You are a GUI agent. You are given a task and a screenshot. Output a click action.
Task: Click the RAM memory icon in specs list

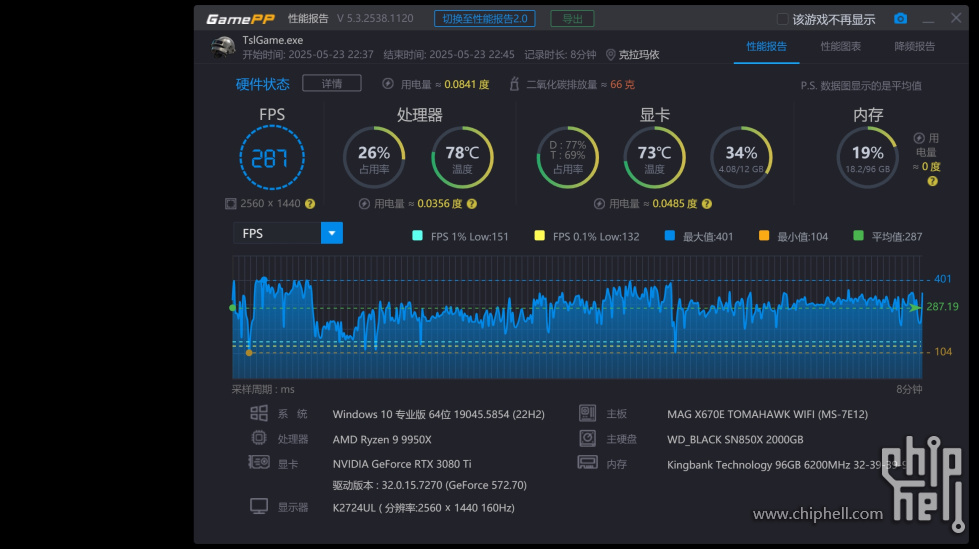(x=588, y=463)
